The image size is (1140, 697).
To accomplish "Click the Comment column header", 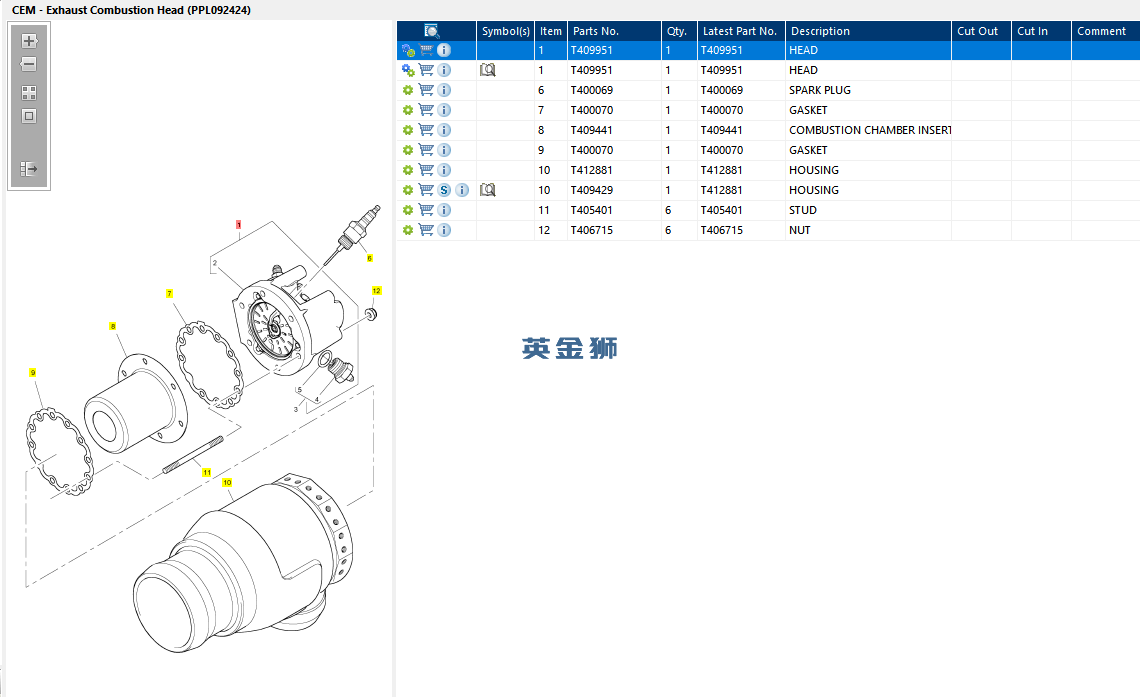I will tap(1105, 31).
